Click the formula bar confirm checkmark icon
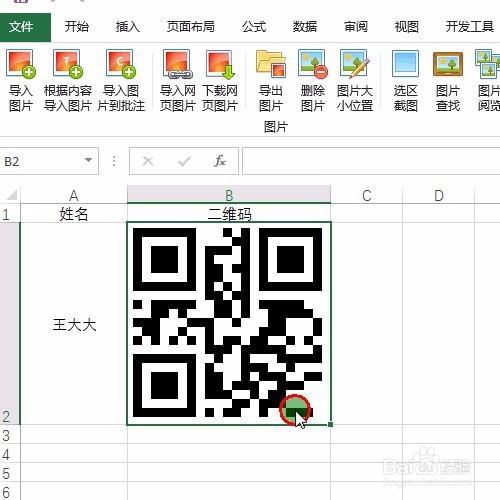This screenshot has width=500, height=500. [184, 161]
